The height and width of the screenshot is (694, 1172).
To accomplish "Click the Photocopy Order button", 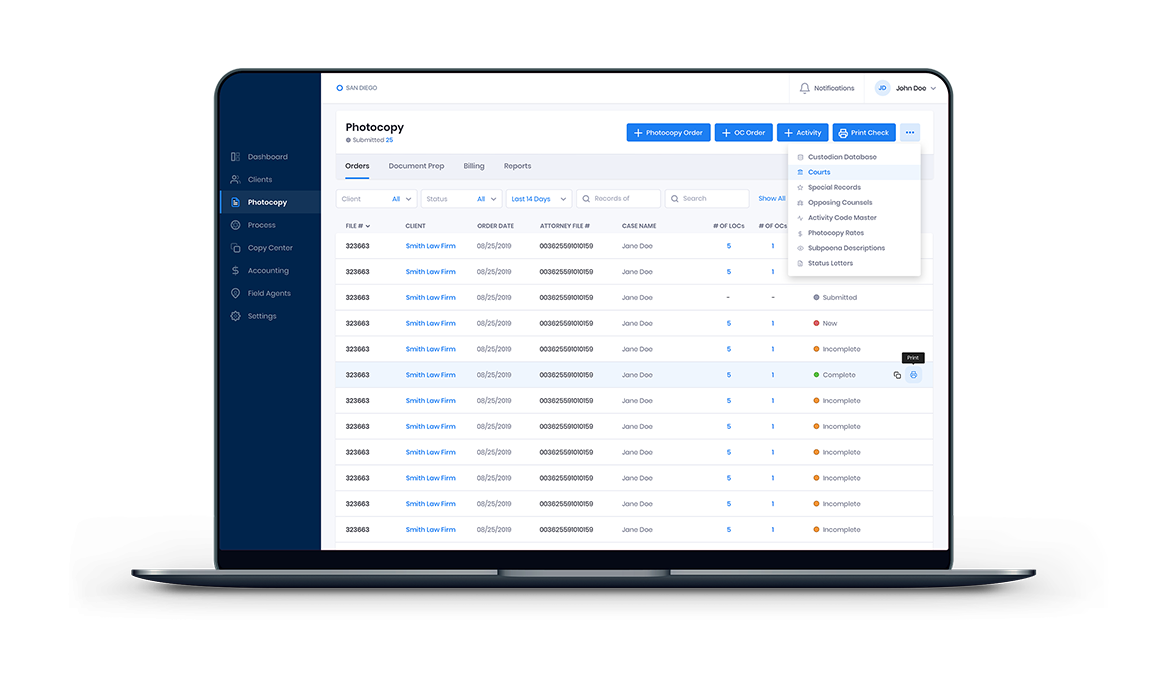I will (x=668, y=132).
